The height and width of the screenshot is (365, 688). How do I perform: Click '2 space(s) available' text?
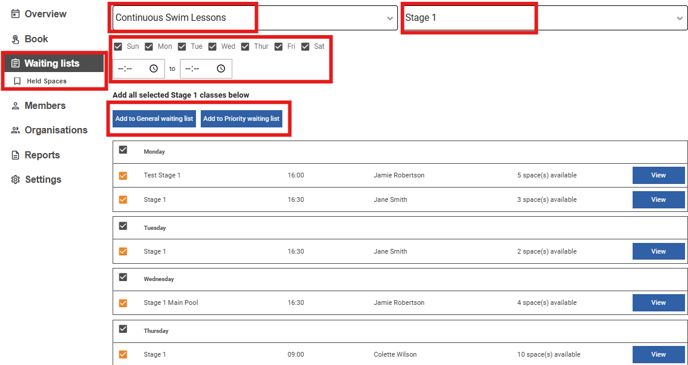point(547,252)
